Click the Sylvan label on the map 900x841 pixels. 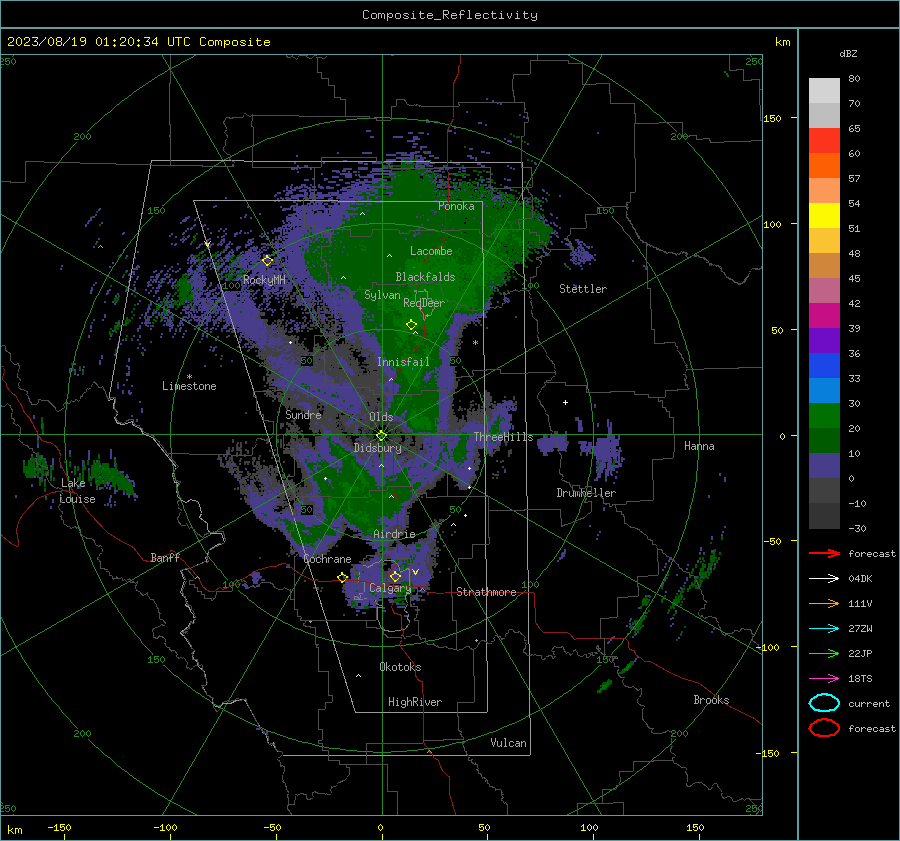(x=382, y=295)
